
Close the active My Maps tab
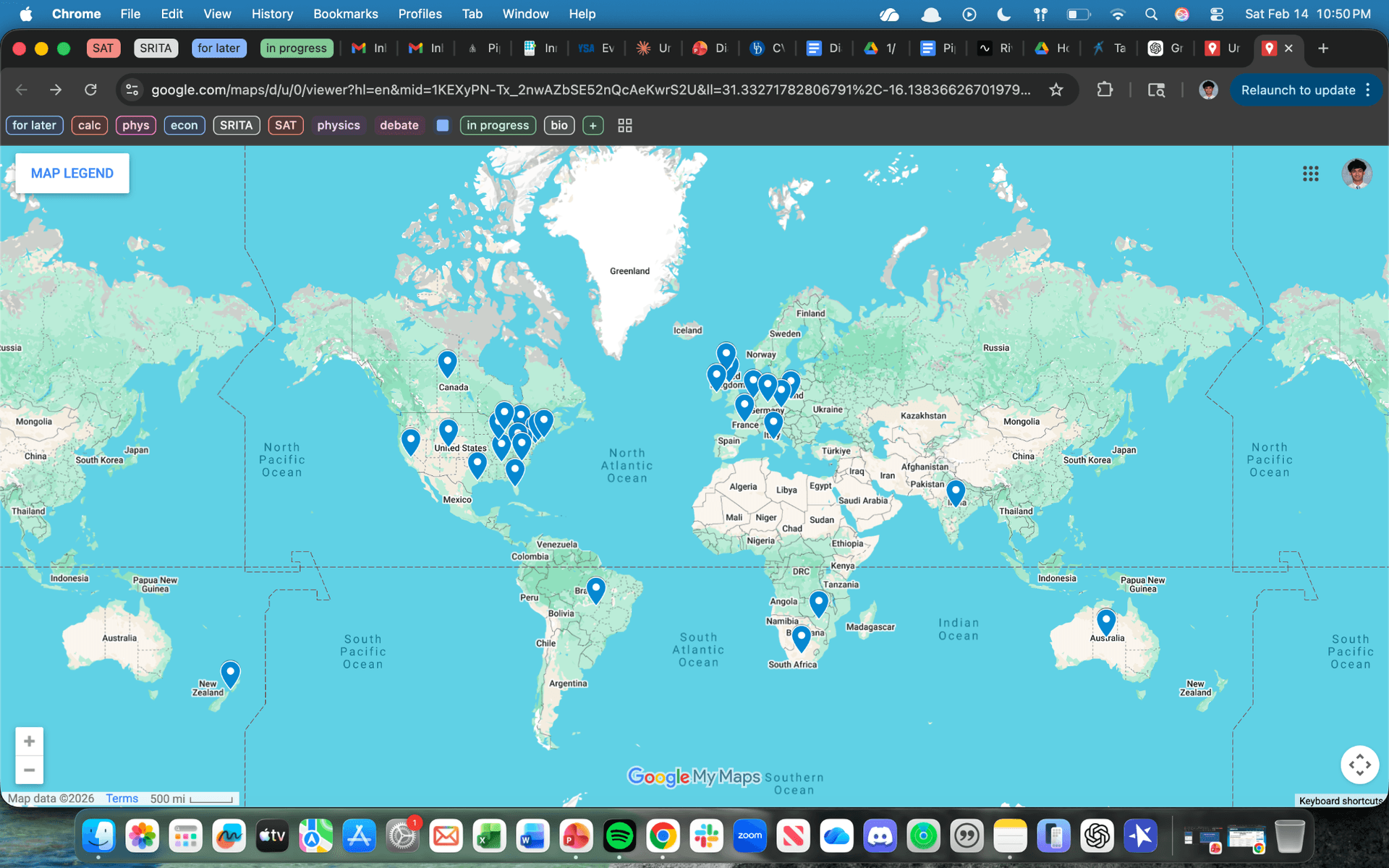1288,48
